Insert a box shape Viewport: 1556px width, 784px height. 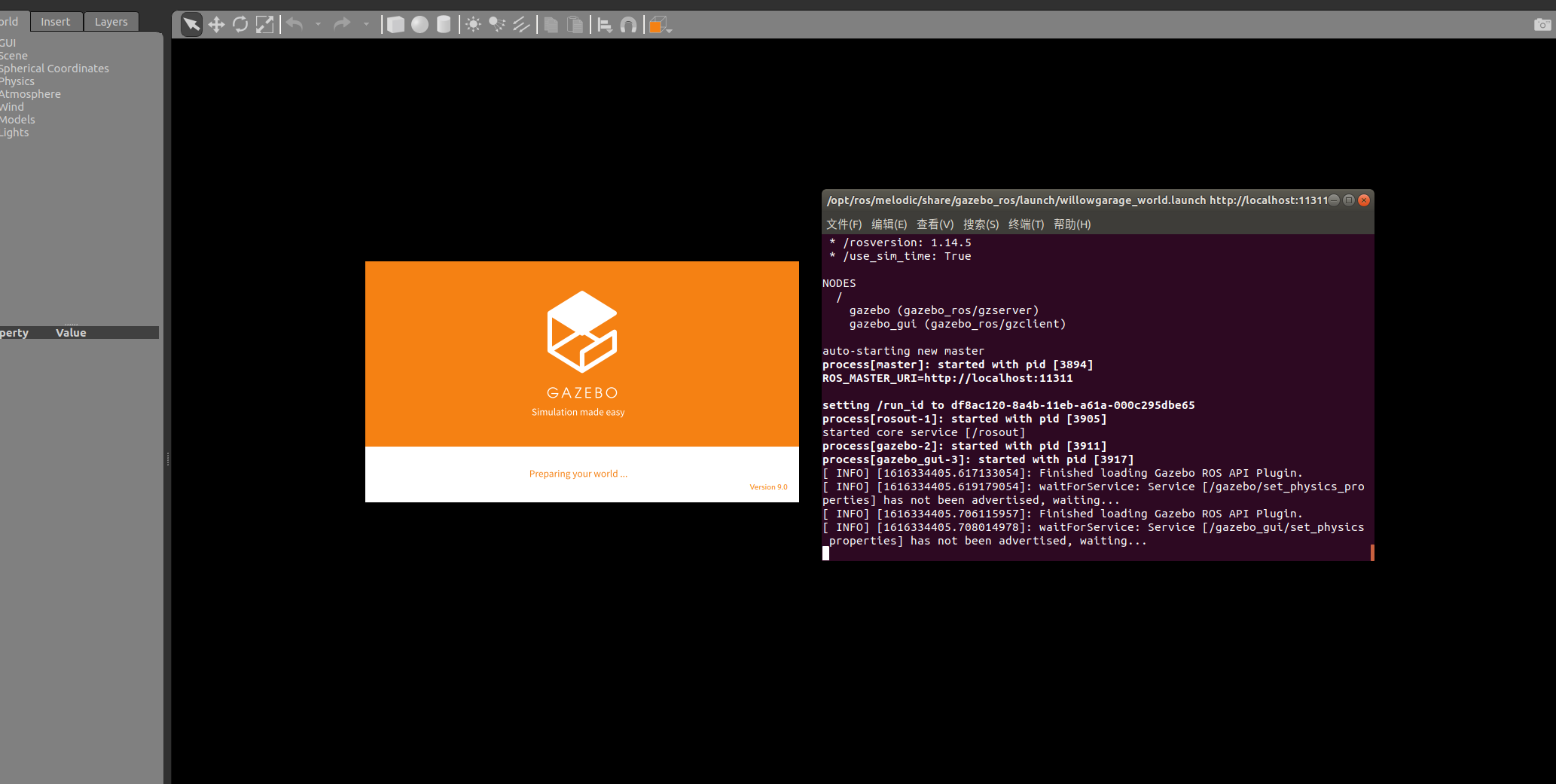point(395,25)
